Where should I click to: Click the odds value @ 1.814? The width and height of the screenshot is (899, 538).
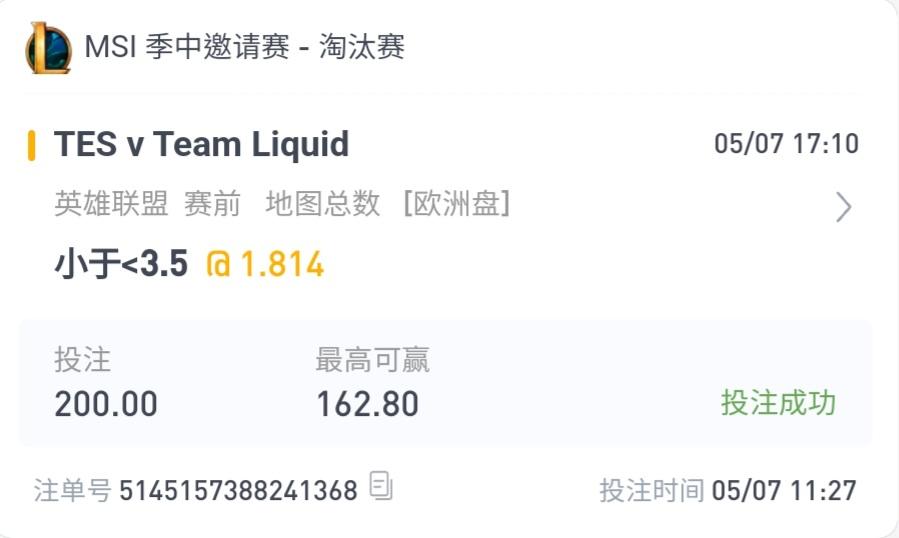coord(265,264)
